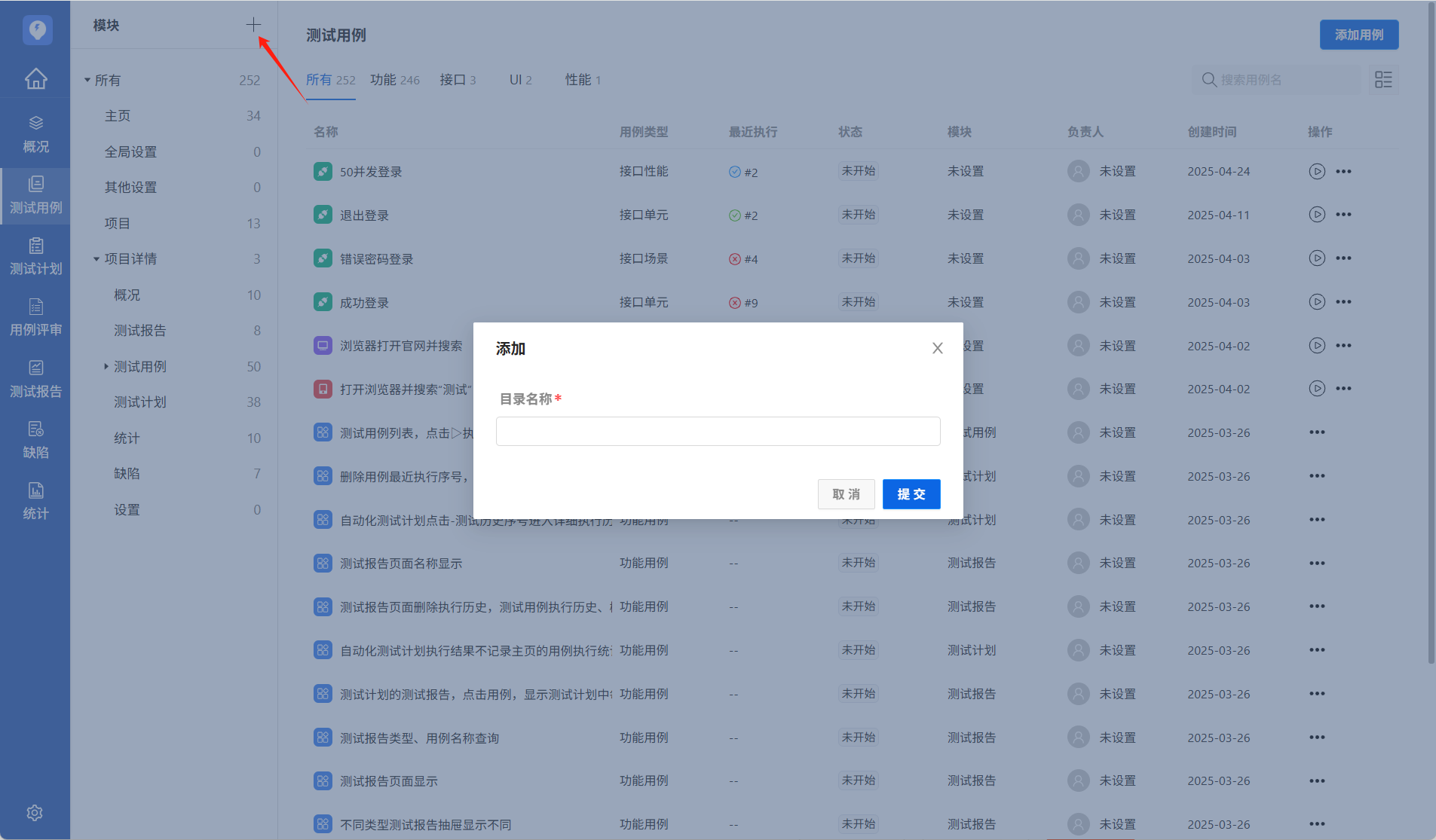Open the 50并发登录 test case
Viewport: 1436px width, 840px height.
(370, 172)
